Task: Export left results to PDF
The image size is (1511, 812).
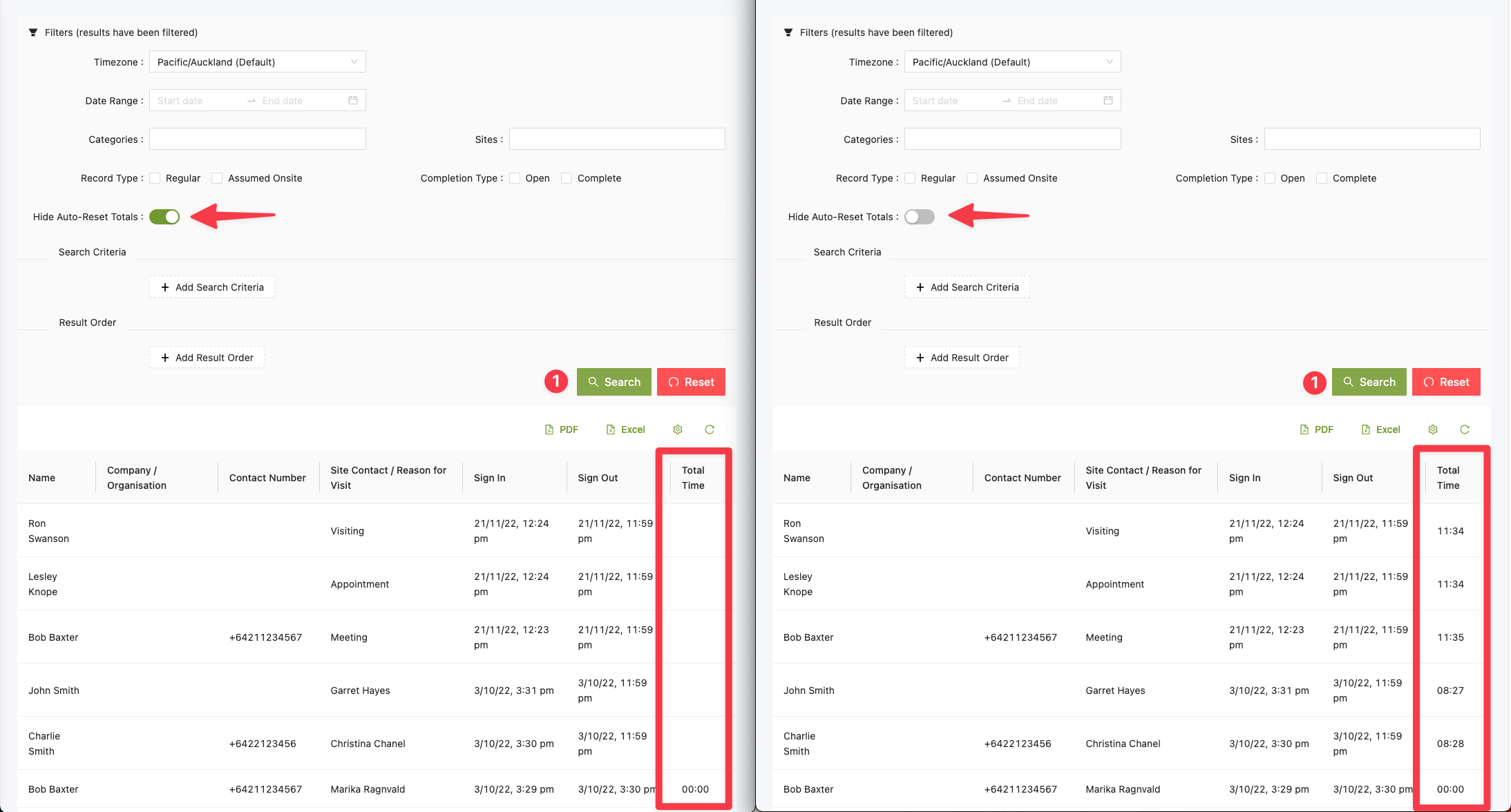Action: click(561, 429)
